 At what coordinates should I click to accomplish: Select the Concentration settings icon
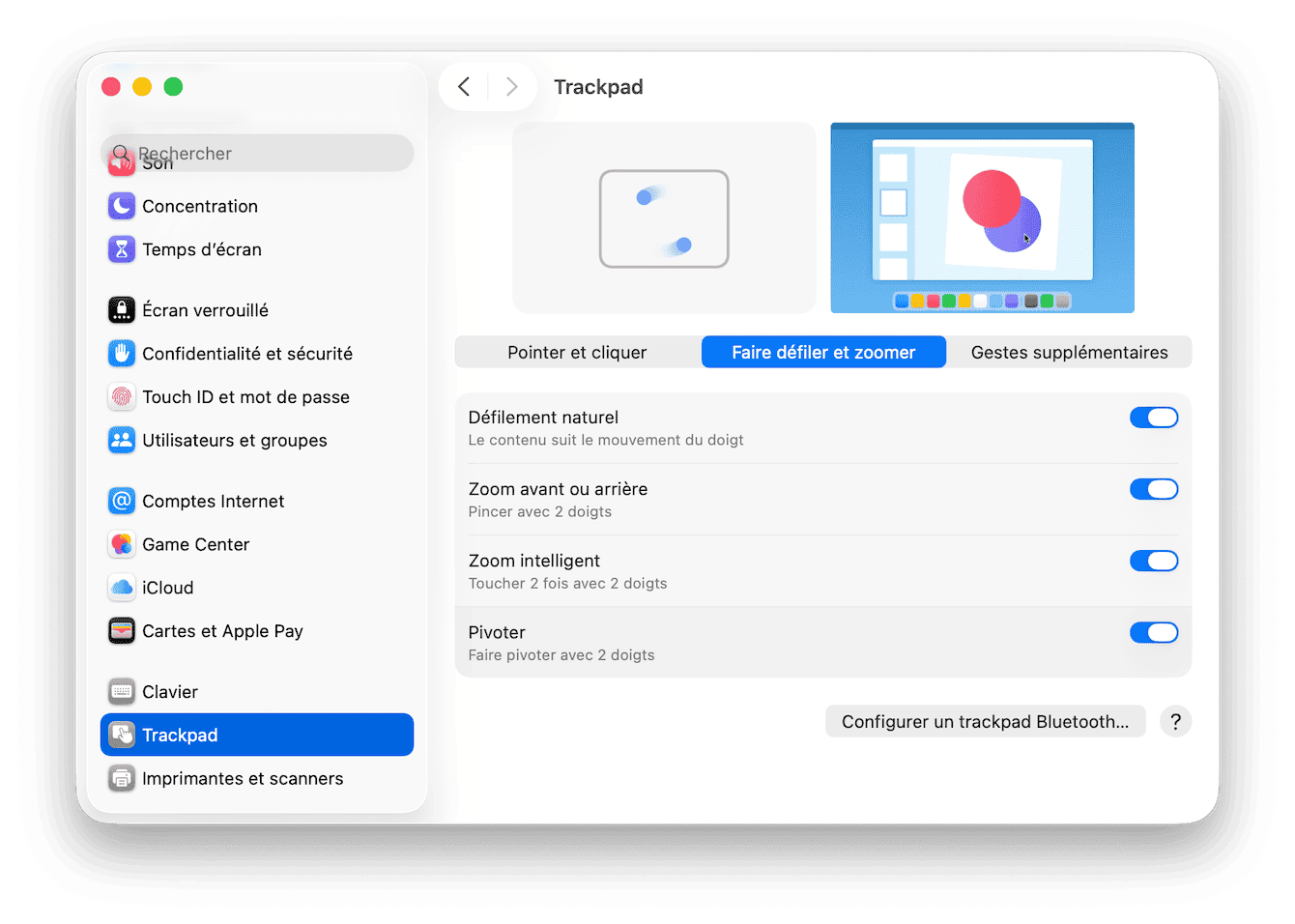click(x=199, y=206)
